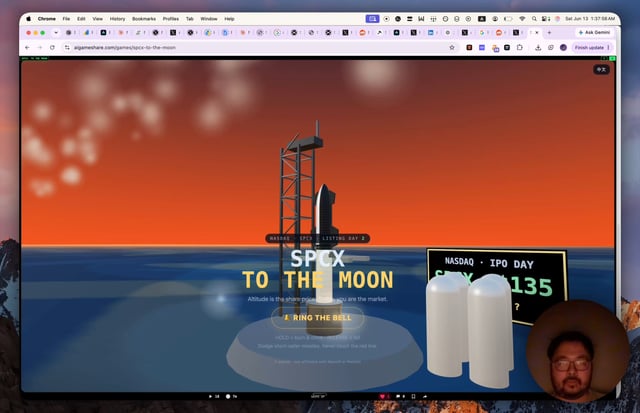This screenshot has height=413, width=640.
Task: Open Spotlight search in the menu bar
Action: [x=534, y=19]
